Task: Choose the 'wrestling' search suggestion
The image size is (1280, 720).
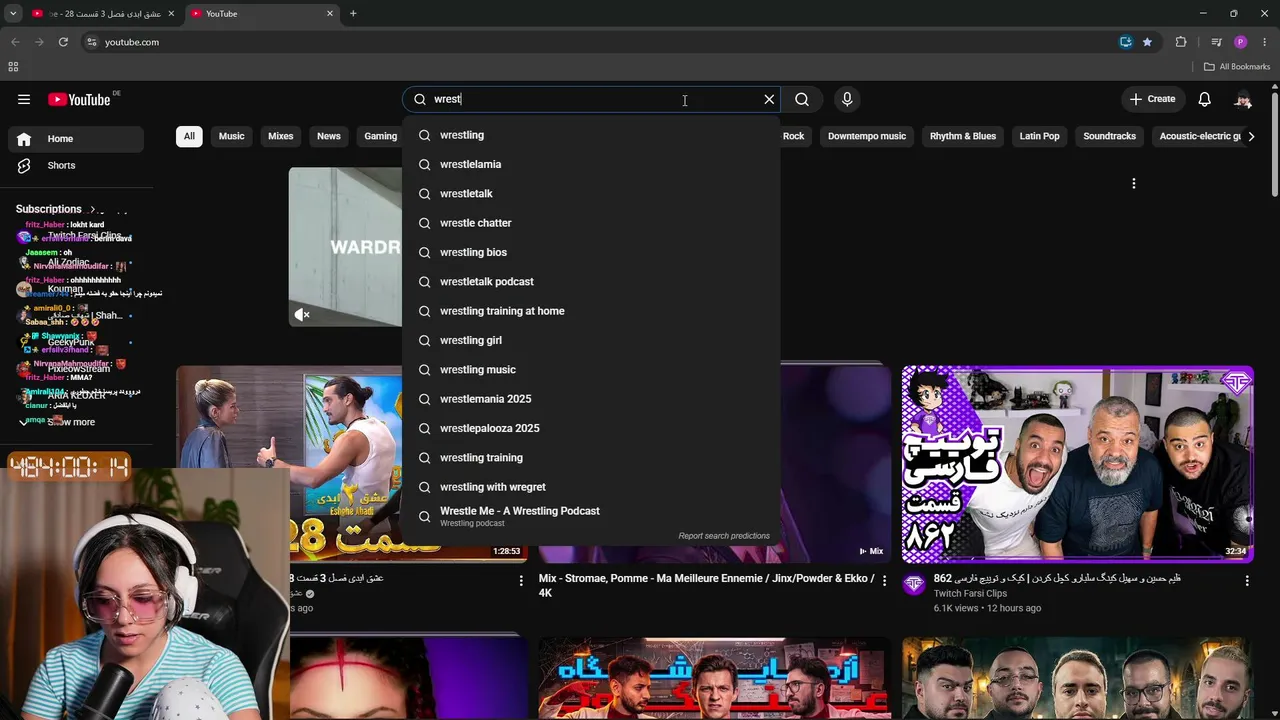Action: [591, 135]
